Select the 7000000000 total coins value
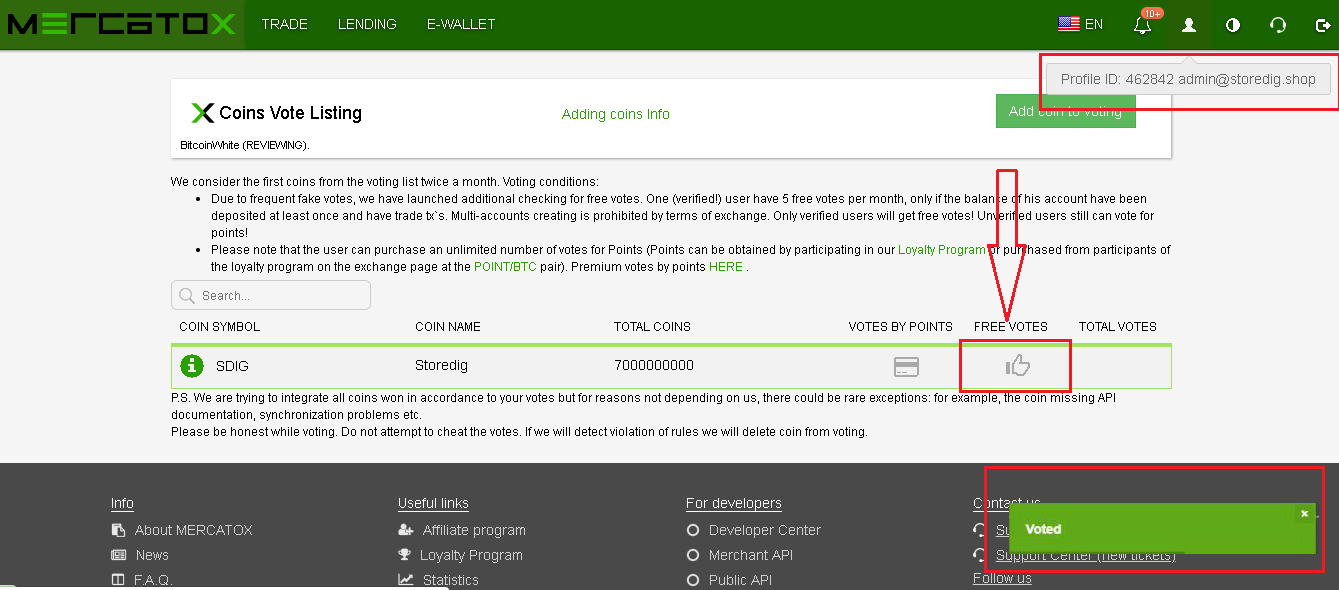Viewport: 1339px width, 590px height. [654, 366]
